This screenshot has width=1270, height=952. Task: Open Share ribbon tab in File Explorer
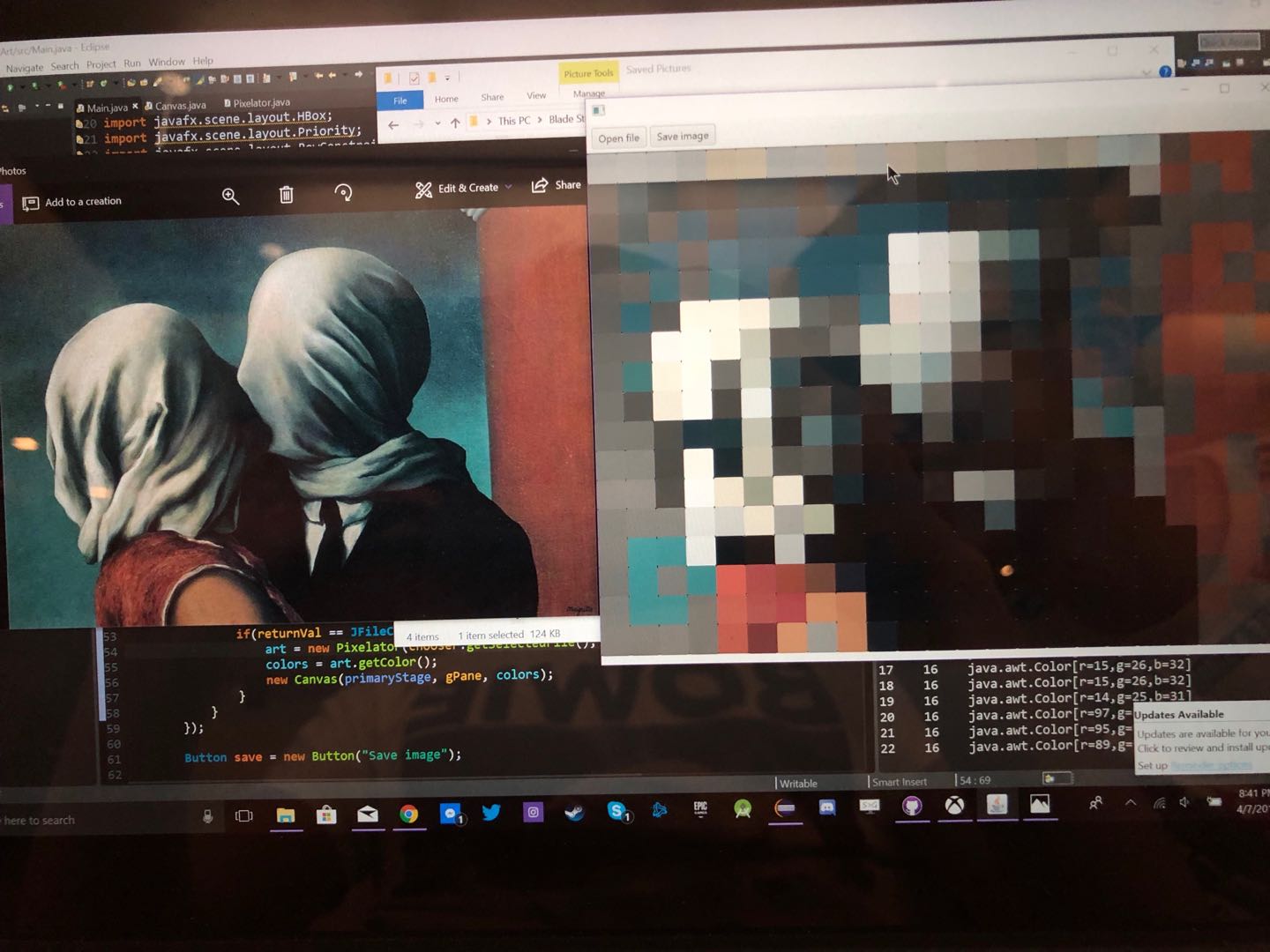tap(492, 97)
